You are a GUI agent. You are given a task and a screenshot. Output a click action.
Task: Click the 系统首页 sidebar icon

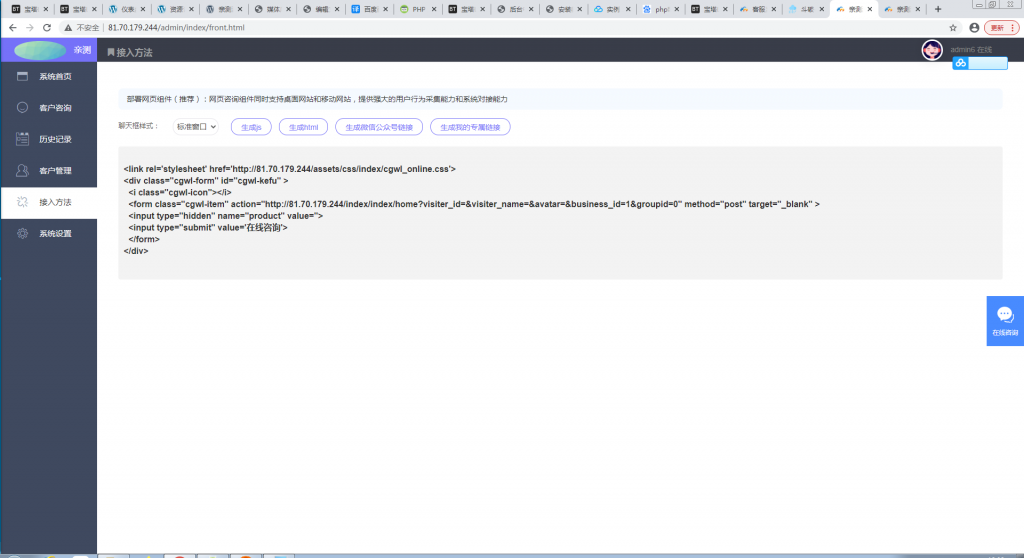click(23, 76)
